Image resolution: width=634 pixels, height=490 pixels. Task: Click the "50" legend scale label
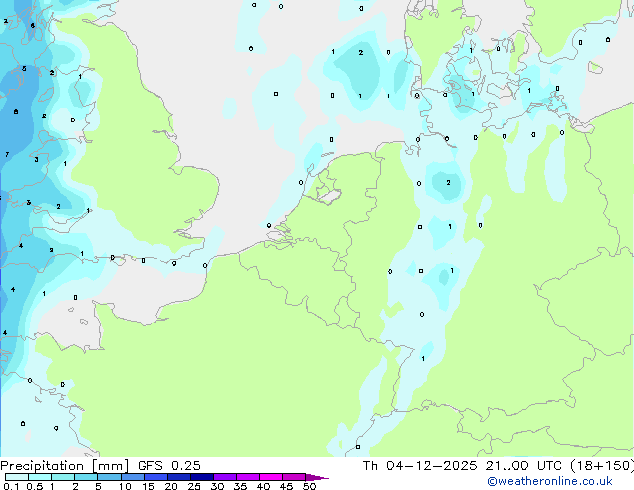pyautogui.click(x=309, y=486)
